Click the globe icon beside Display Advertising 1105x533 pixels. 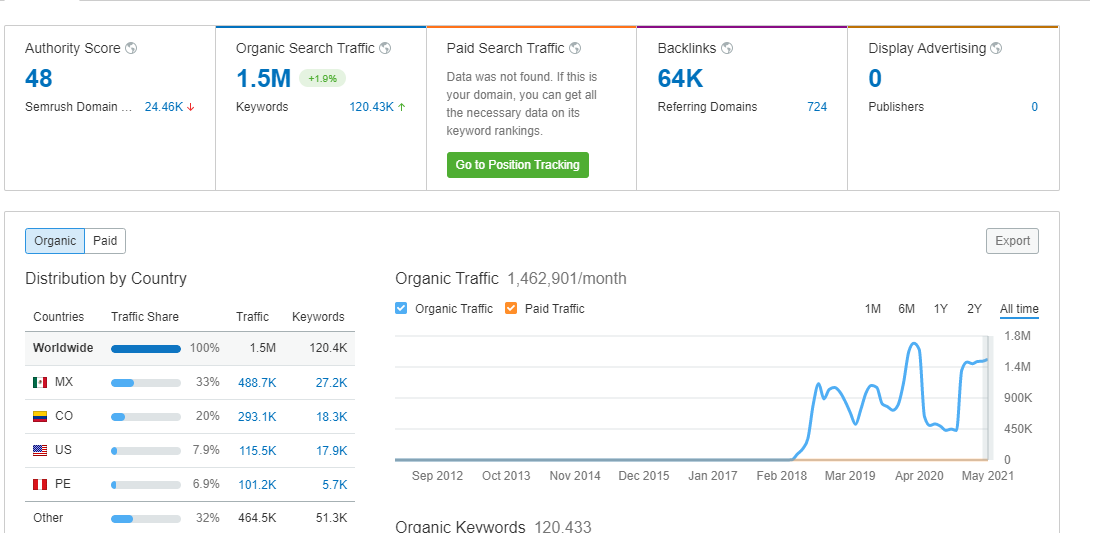click(x=996, y=49)
